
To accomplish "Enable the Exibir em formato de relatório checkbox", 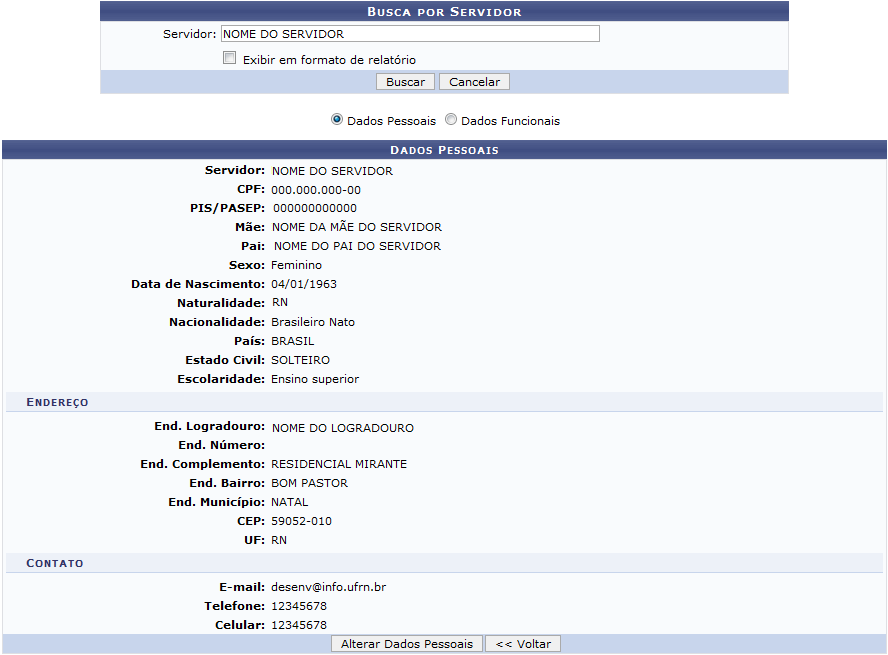I will 230,59.
